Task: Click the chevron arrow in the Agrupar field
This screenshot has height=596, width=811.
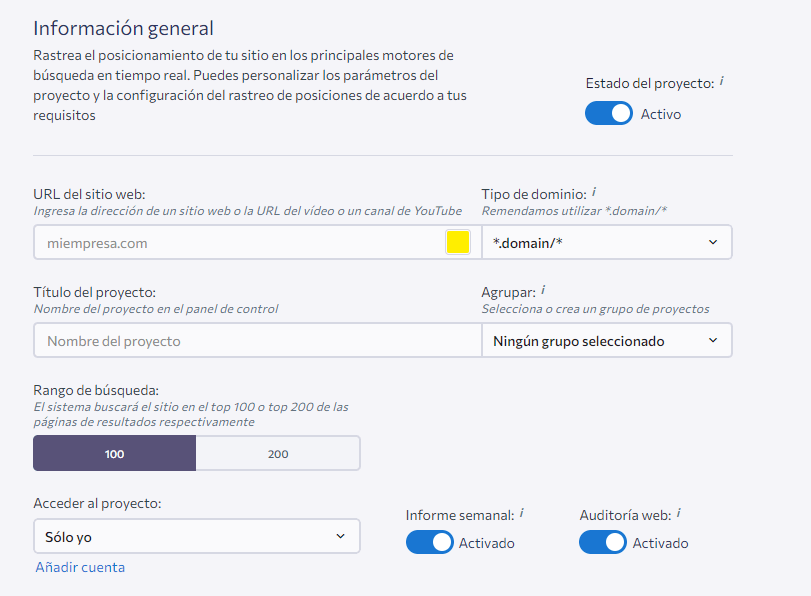Action: tap(712, 341)
